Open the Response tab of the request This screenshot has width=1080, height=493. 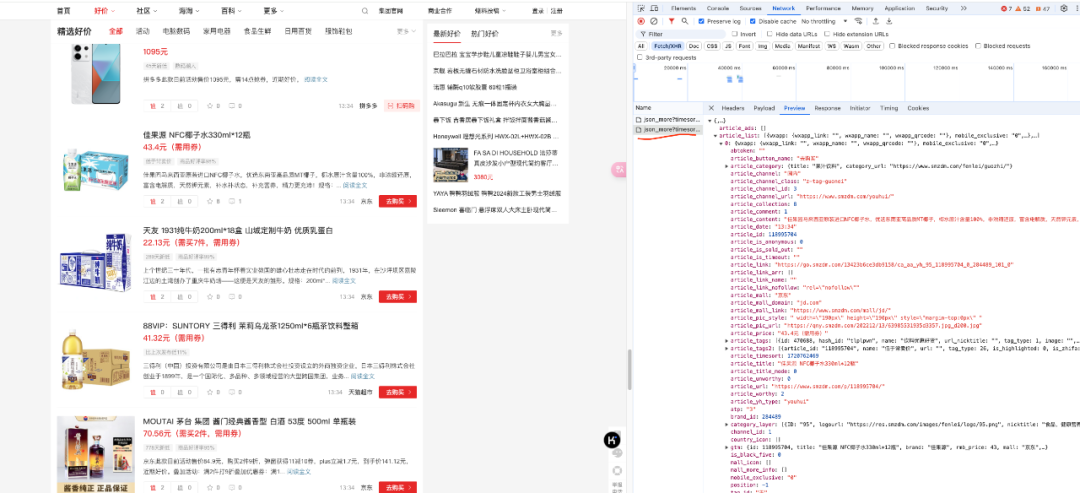[827, 108]
